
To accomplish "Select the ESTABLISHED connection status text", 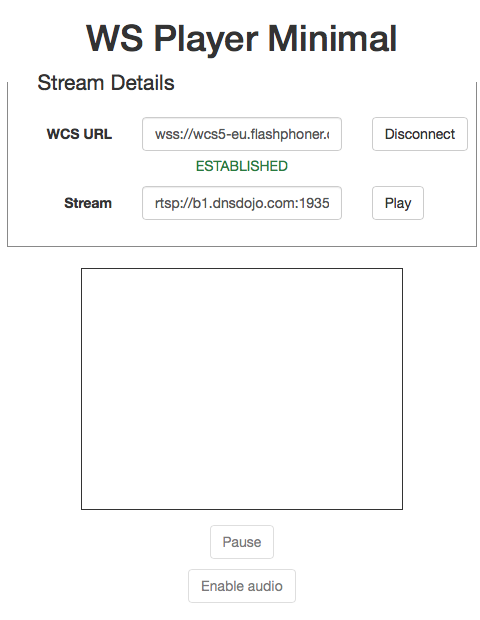I will [x=242, y=166].
